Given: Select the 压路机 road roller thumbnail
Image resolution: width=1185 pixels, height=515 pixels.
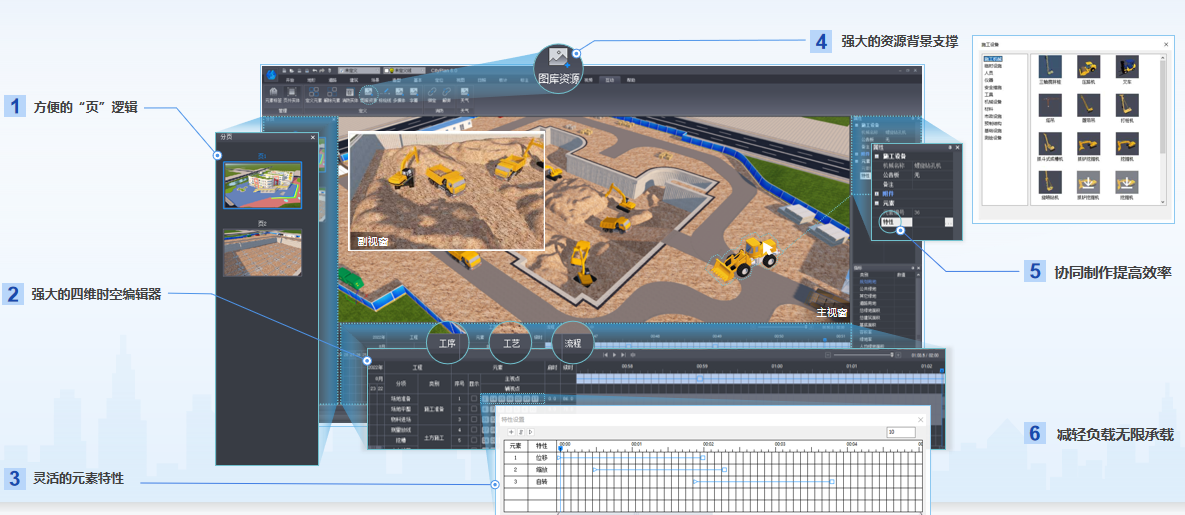Looking at the screenshot, I should (1087, 67).
